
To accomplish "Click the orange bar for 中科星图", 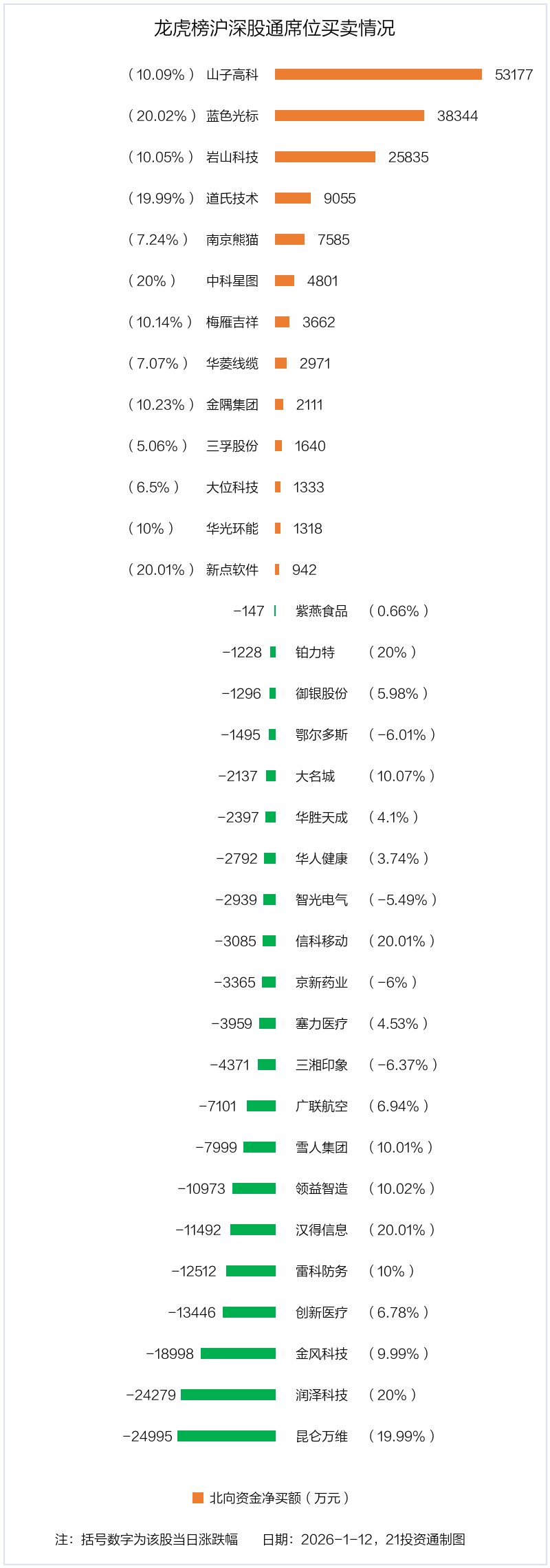I will 285,281.
